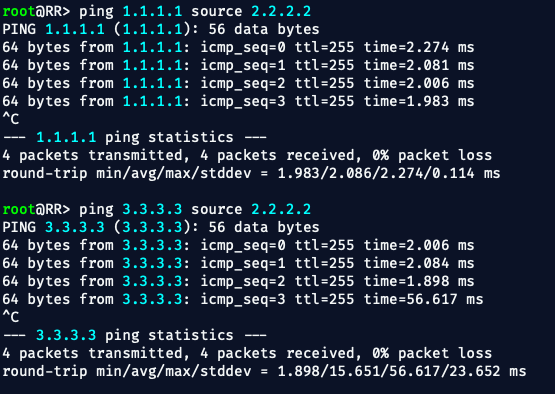This screenshot has height=394, width=555.
Task: Click the first 'ping 1.1.1.1 source 2.2.2.2' command
Action: pyautogui.click(x=195, y=12)
